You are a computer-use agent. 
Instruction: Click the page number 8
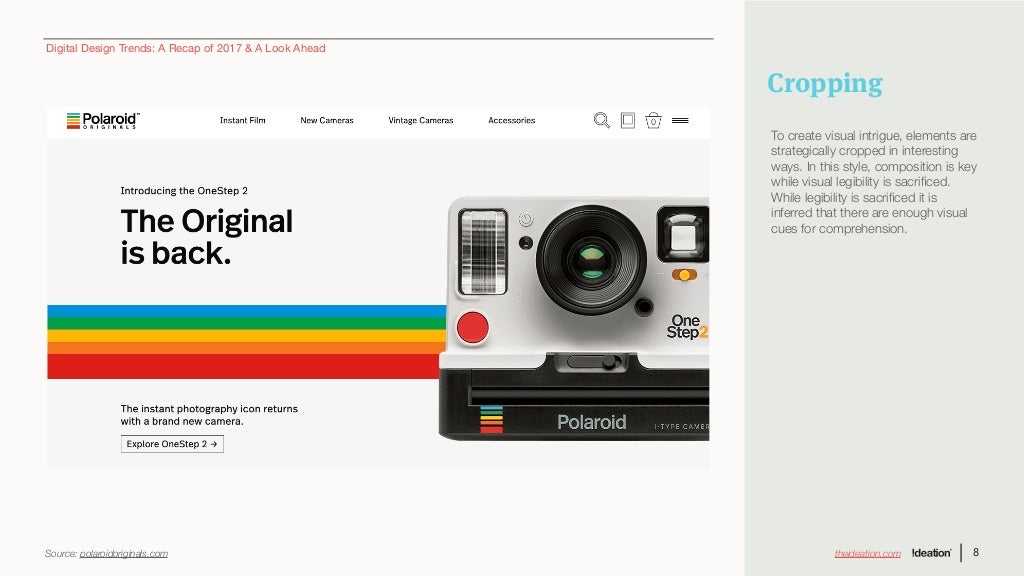point(976,552)
